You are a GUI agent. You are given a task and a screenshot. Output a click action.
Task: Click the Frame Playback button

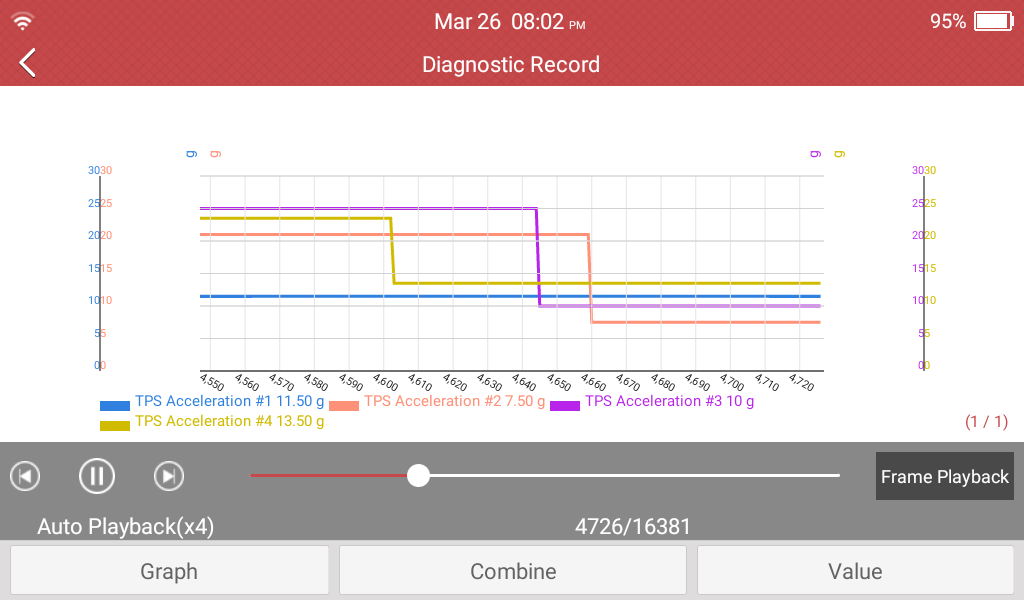[x=944, y=477]
